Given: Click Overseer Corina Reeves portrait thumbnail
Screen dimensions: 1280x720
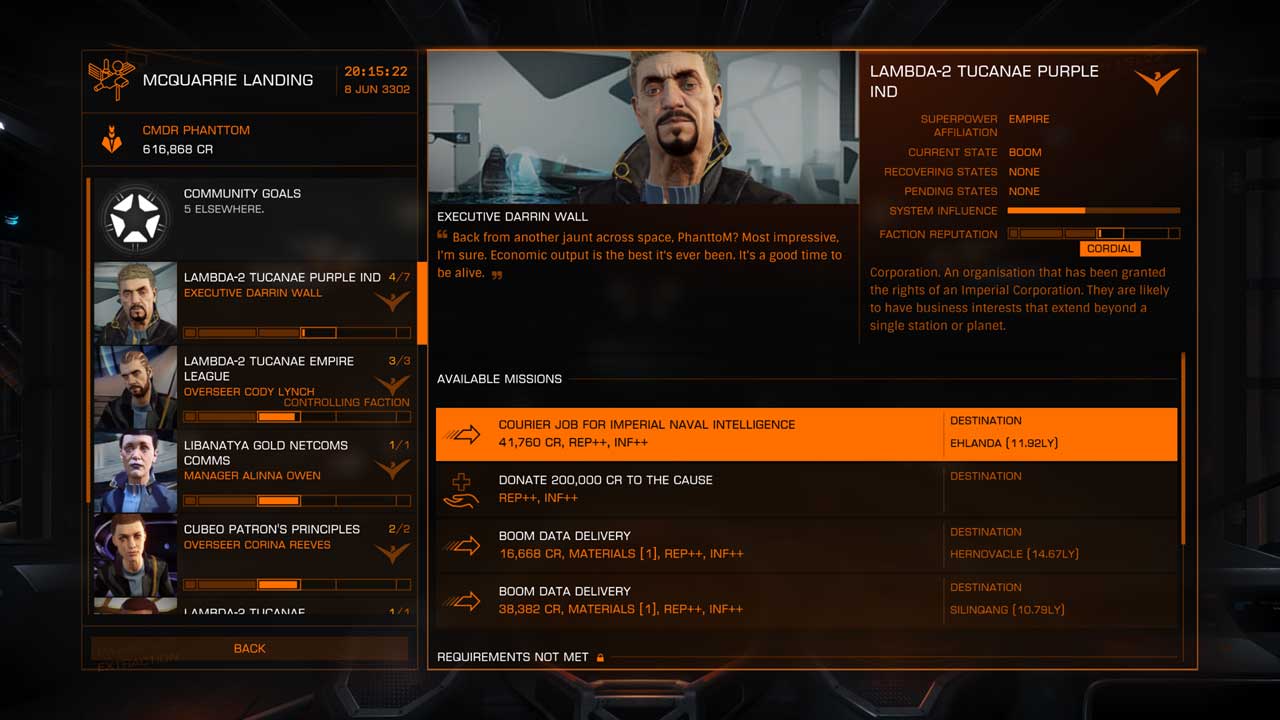Looking at the screenshot, I should tap(135, 556).
